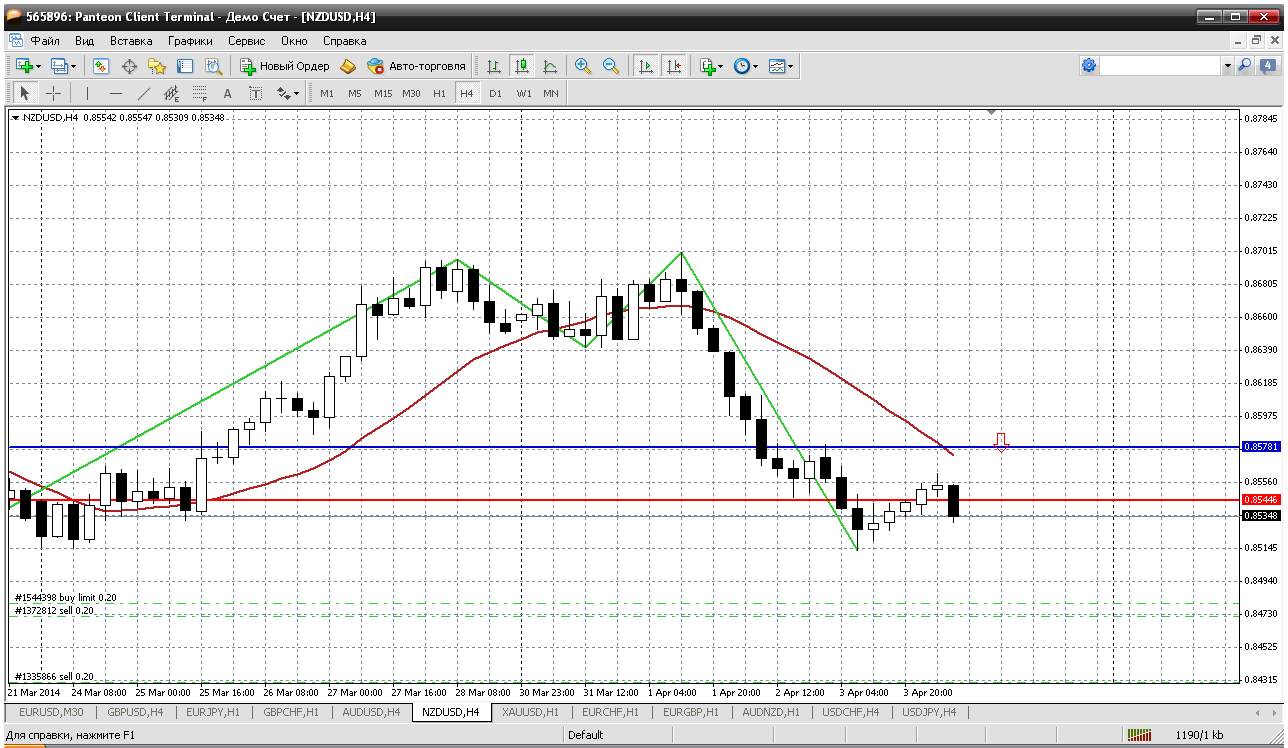This screenshot has height=748, width=1288.
Task: Switch chart to candlestick mode
Action: [x=522, y=66]
